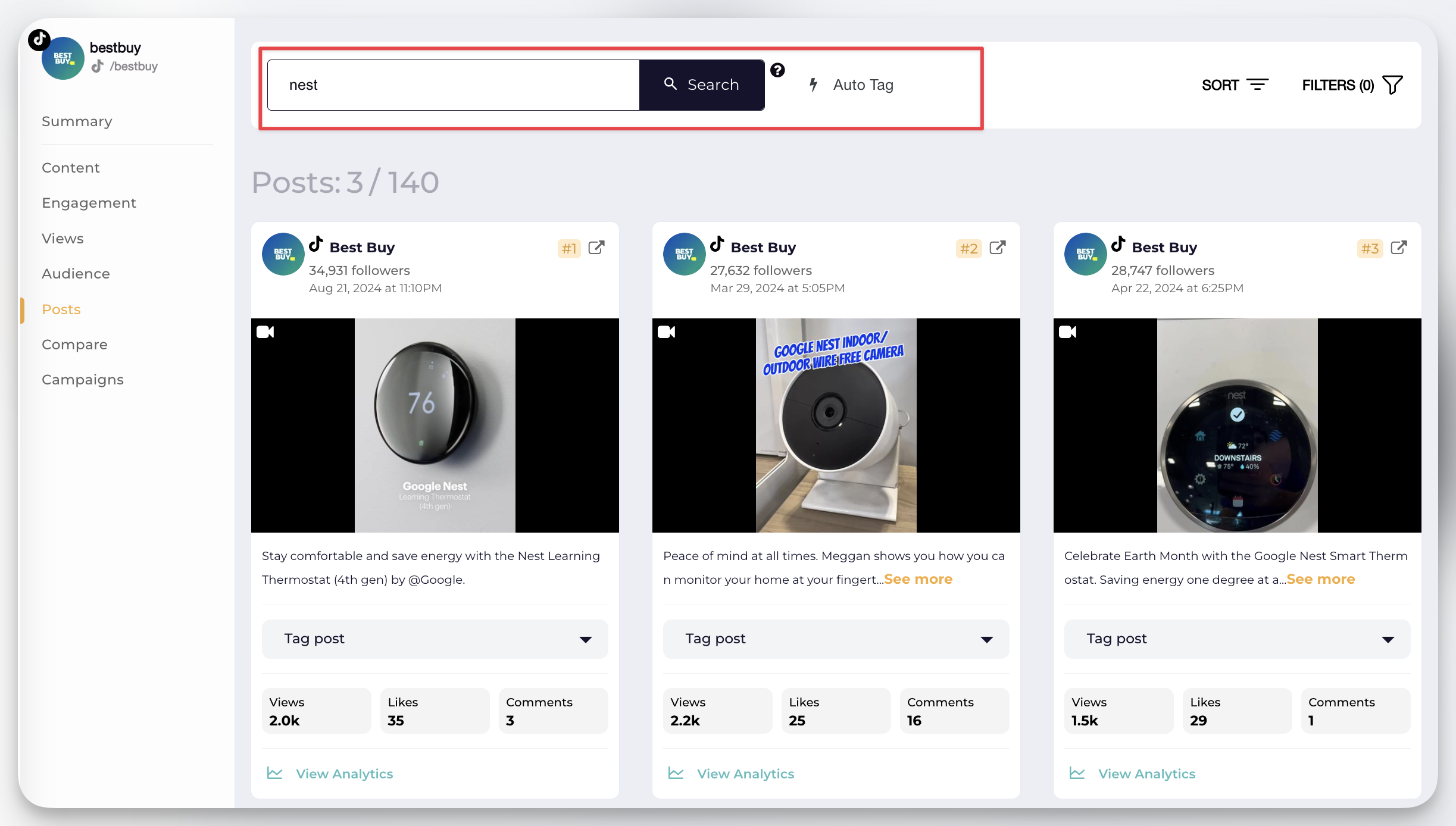The height and width of the screenshot is (826, 1456).
Task: Click the #1 rank badge
Action: pos(569,248)
